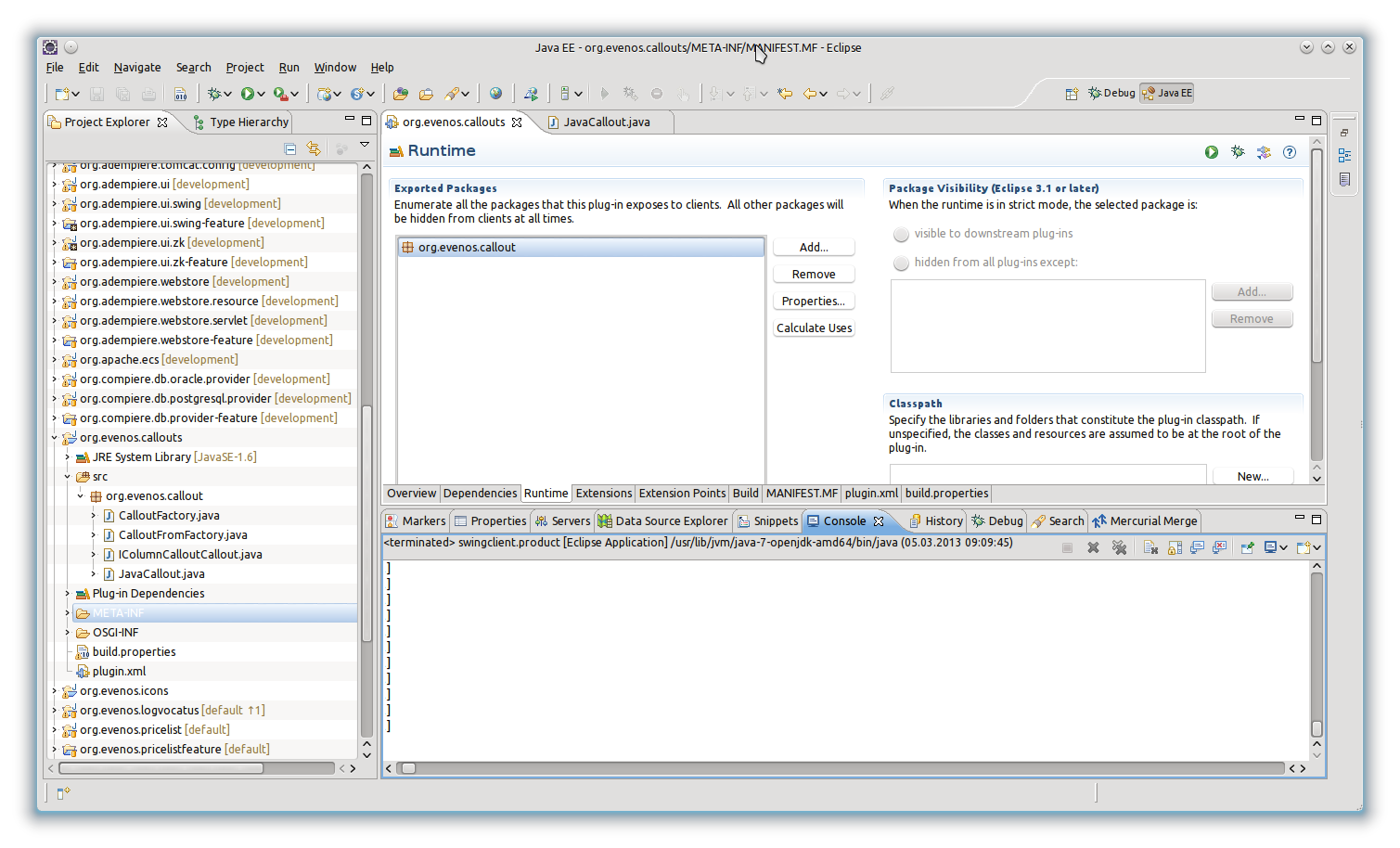Viewport: 1400px width, 848px height.
Task: Collapse the org.evenos.callouts project node
Action: pyautogui.click(x=55, y=438)
